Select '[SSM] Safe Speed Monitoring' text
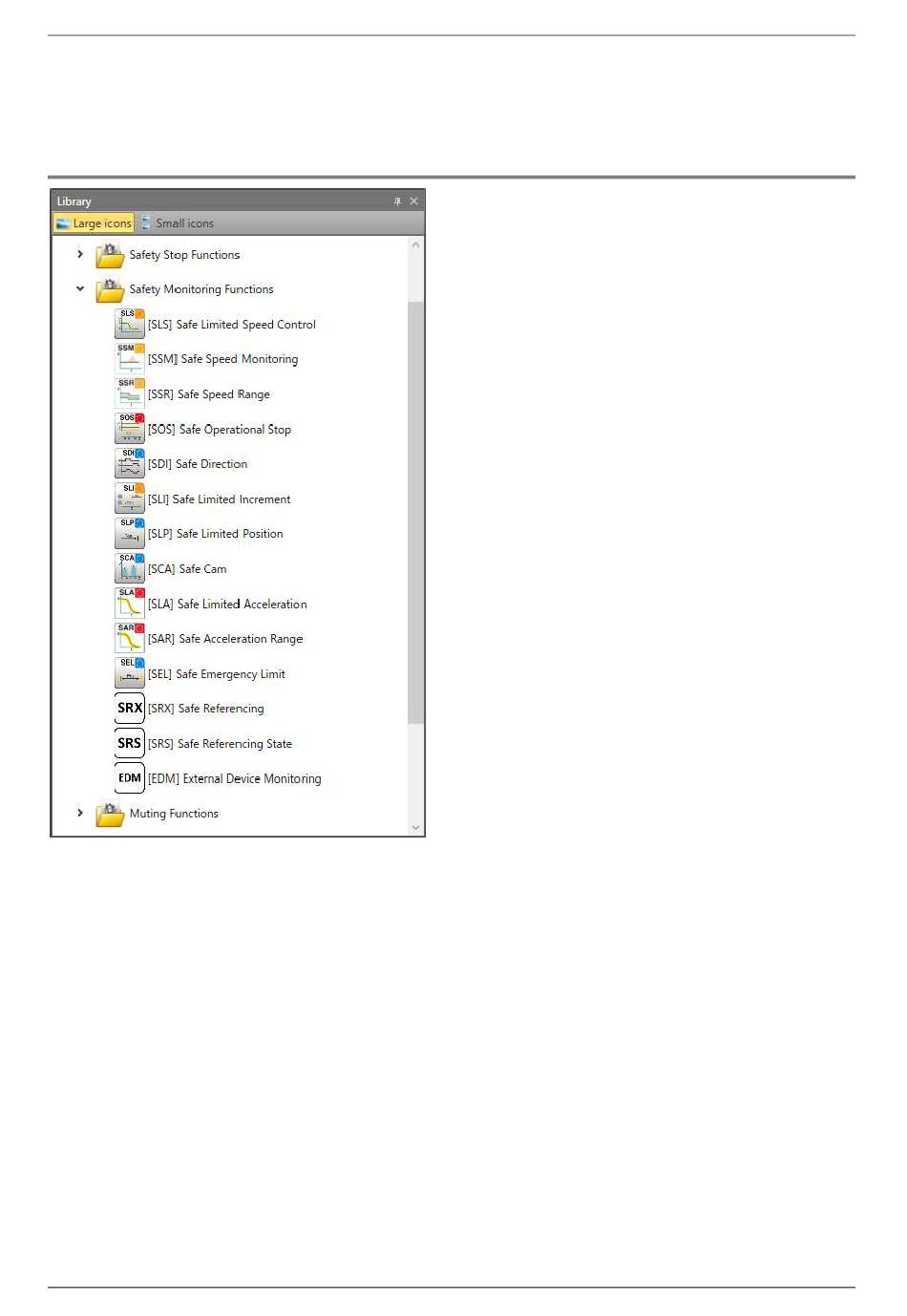The height and width of the screenshot is (1316, 907). click(x=222, y=359)
